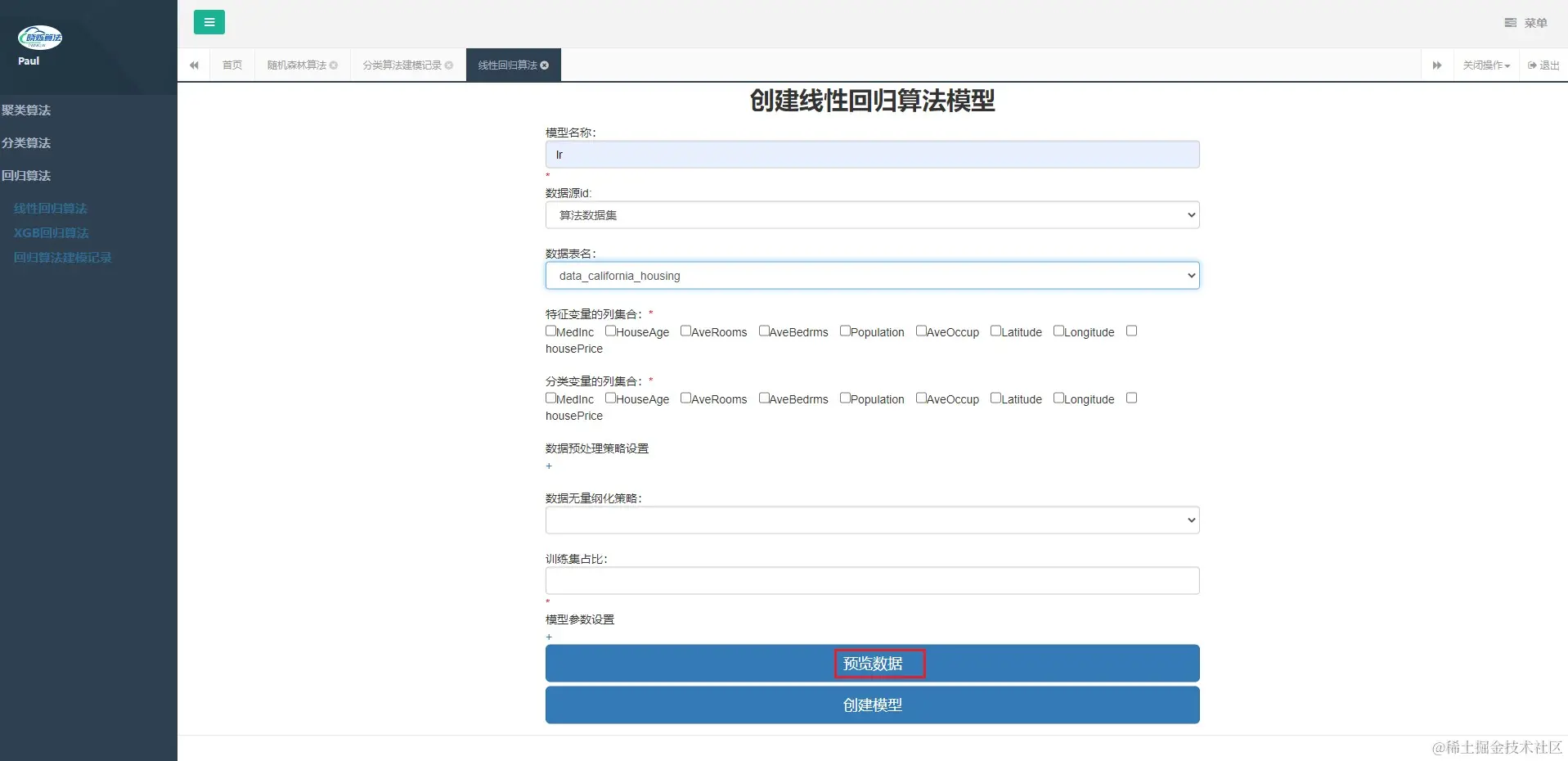Focus the 模型名称 input field
This screenshot has height=761, width=1568.
(x=873, y=155)
